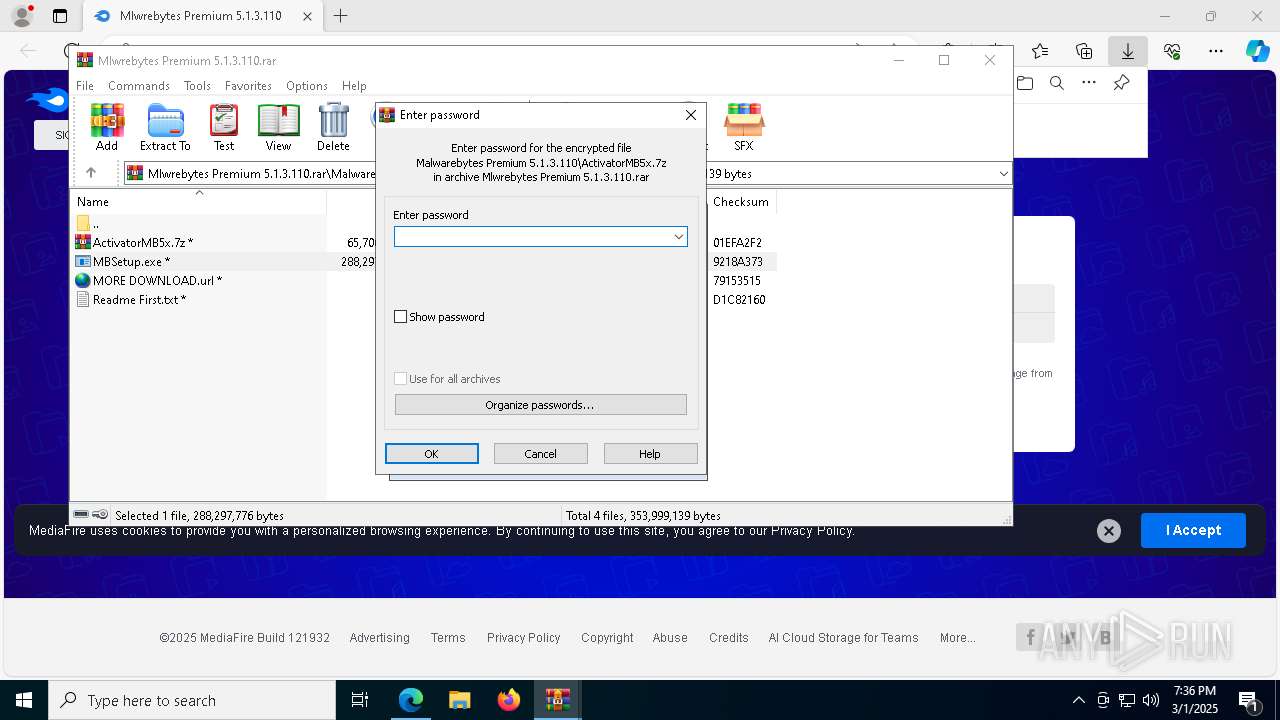Open AI Cloud Storage for Teams link

click(843, 638)
